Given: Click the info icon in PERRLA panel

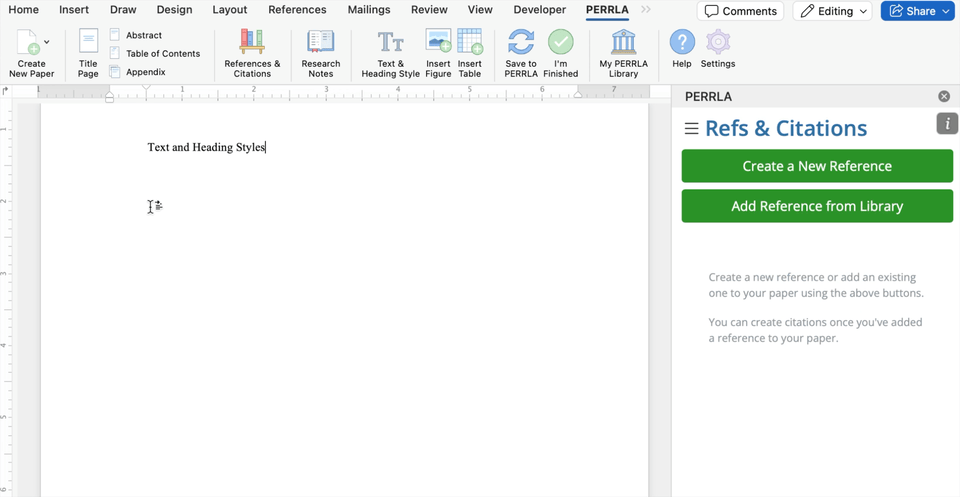Looking at the screenshot, I should [947, 123].
